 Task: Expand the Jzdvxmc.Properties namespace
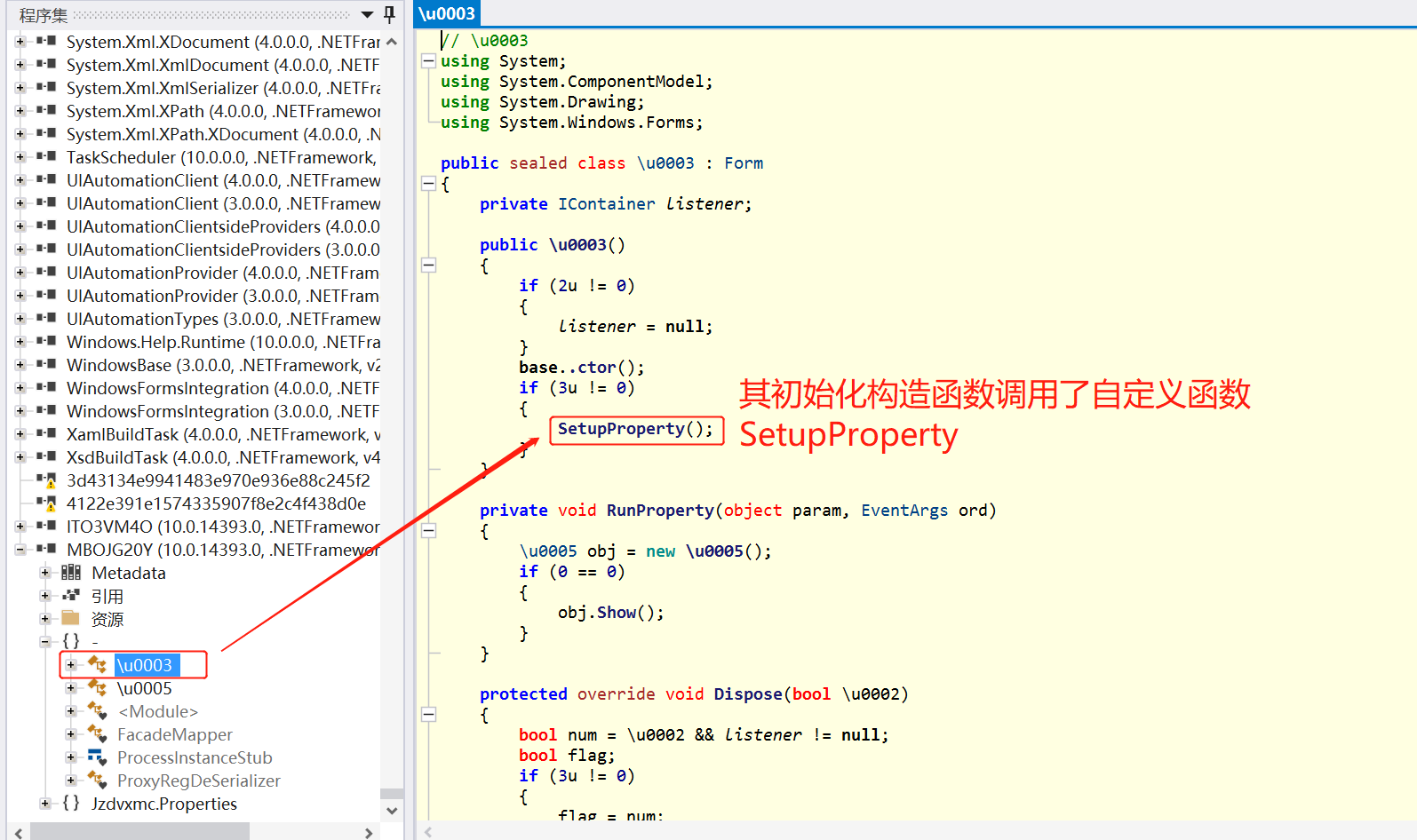(44, 804)
